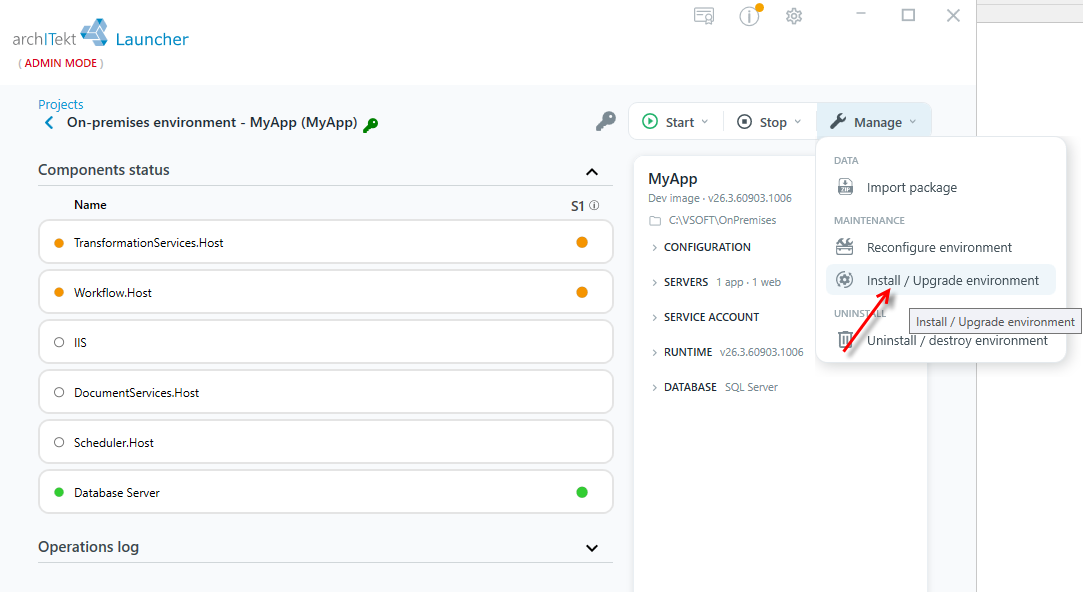The height and width of the screenshot is (592, 1083).
Task: Click the S1 info circle icon
Action: 594,205
